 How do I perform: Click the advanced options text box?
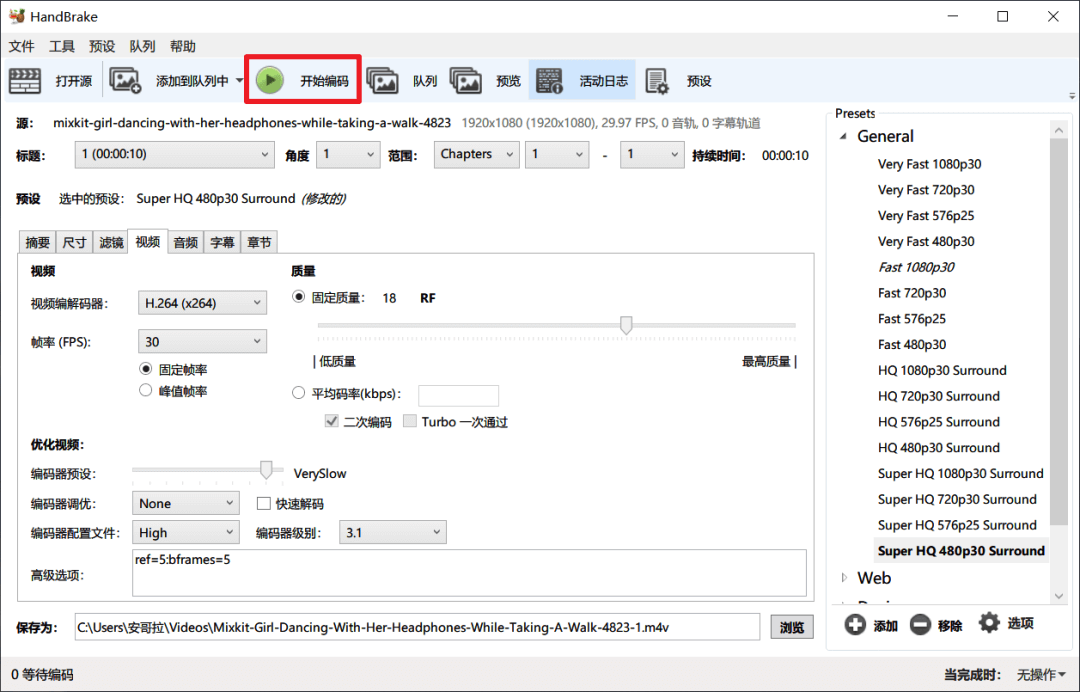click(469, 573)
